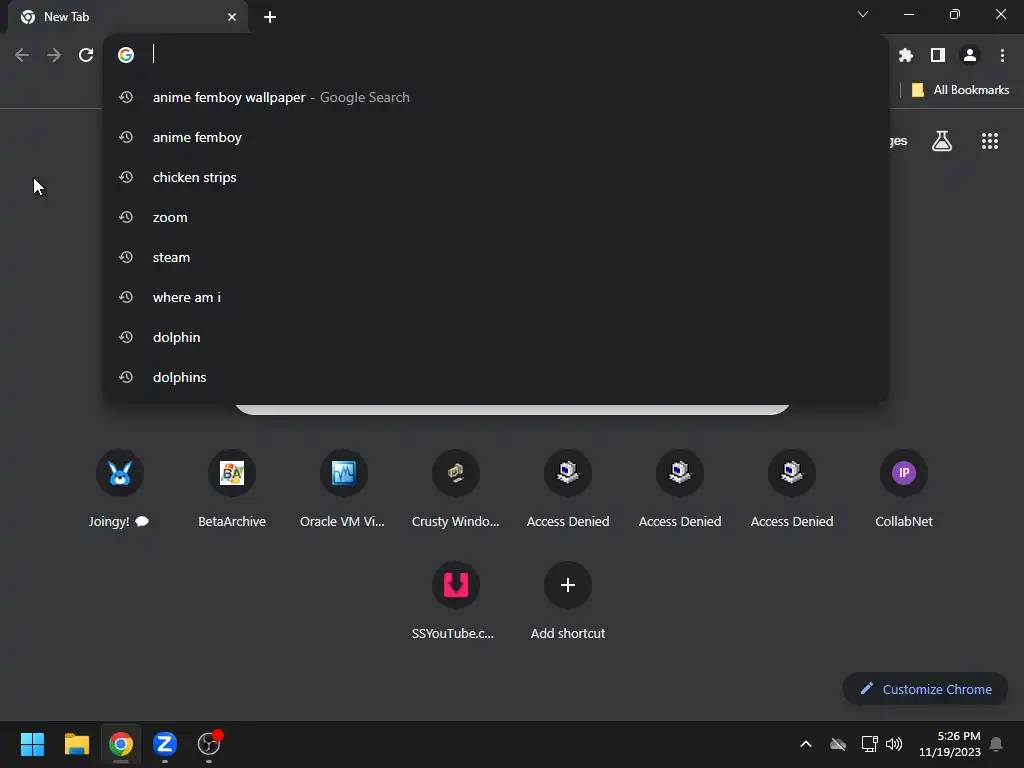Click the browser back arrow

coord(22,55)
